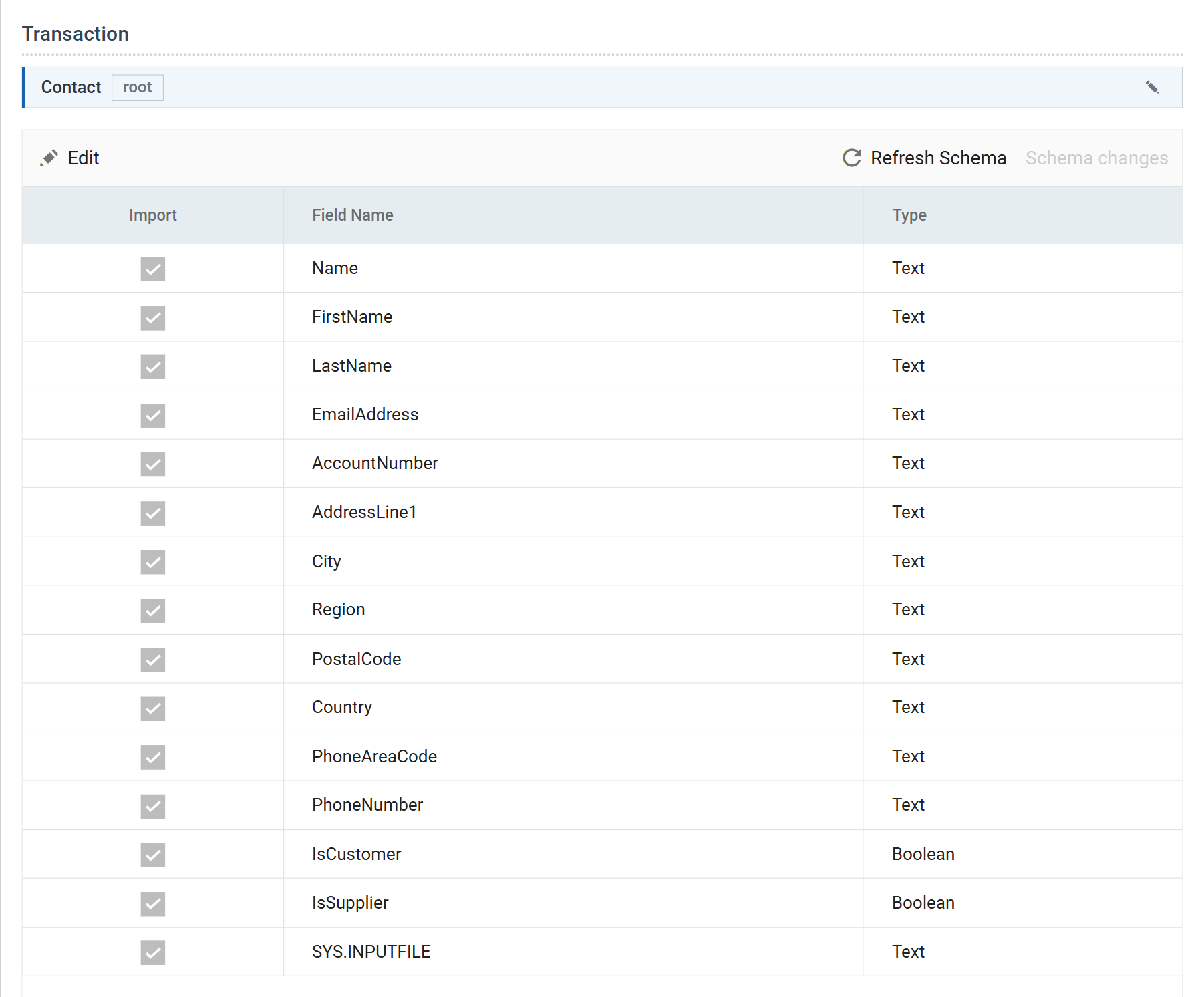Click the Text type in PhoneNumber row
This screenshot has height=997, width=1204.
908,805
